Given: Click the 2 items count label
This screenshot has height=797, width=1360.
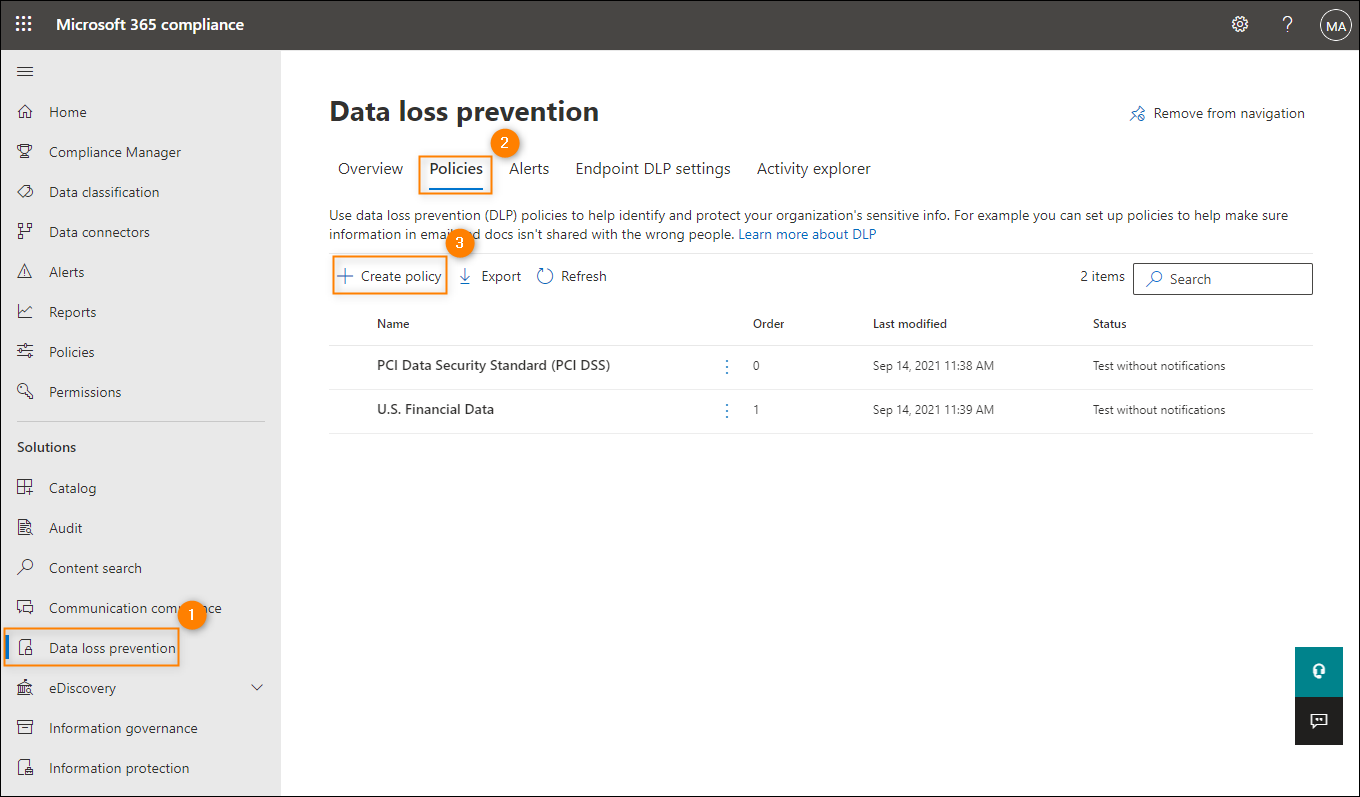Looking at the screenshot, I should pos(1102,277).
